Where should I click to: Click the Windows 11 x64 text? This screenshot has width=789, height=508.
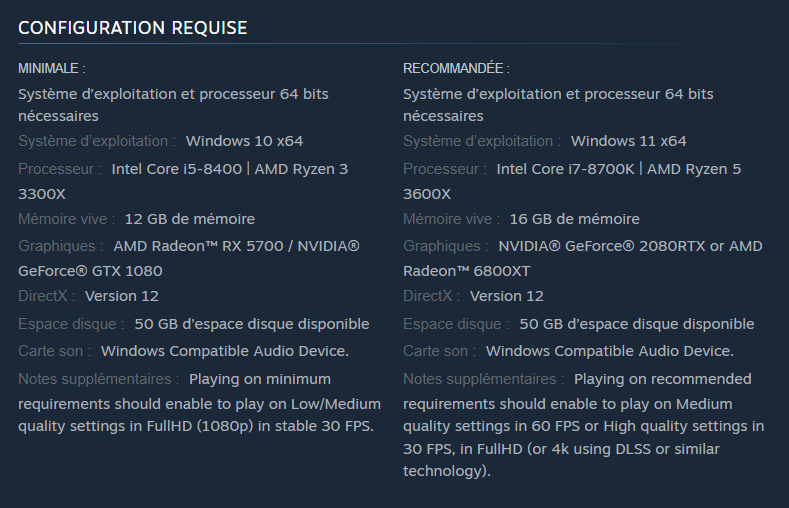coord(629,141)
